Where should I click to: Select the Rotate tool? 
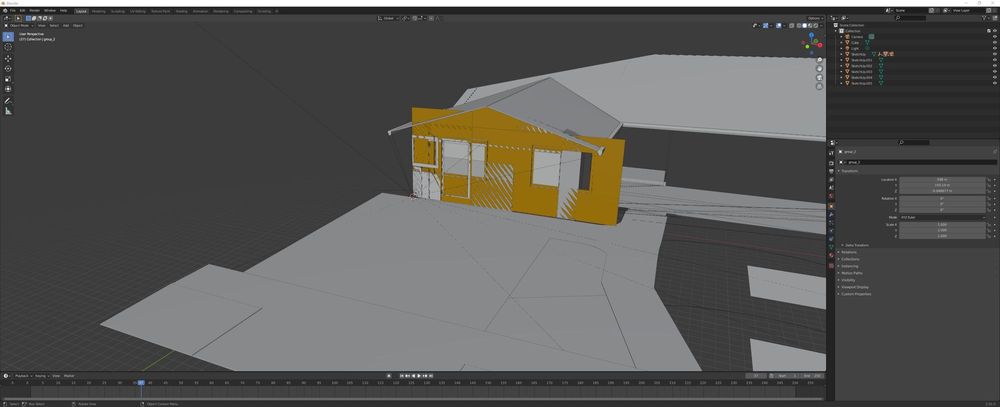[x=8, y=68]
